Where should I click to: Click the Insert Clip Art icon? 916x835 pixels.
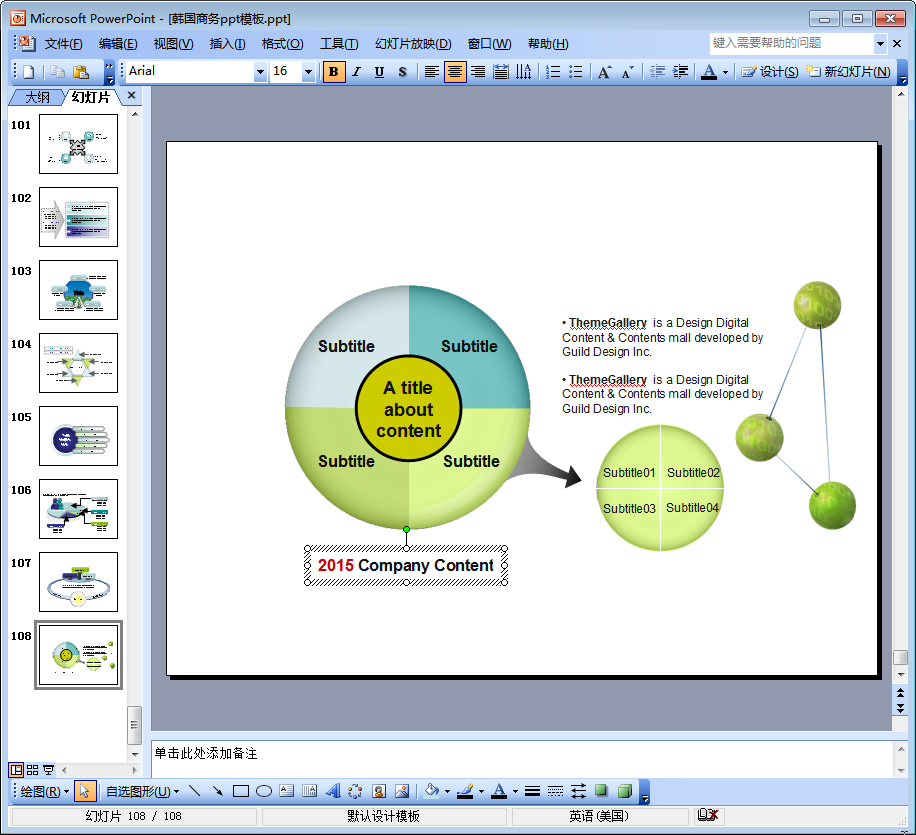tap(379, 791)
